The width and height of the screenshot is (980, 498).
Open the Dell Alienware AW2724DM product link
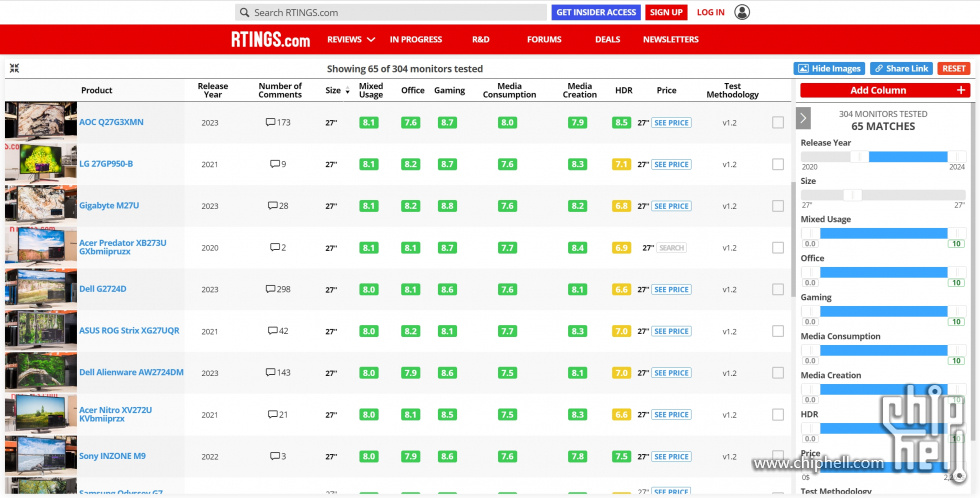click(x=131, y=372)
